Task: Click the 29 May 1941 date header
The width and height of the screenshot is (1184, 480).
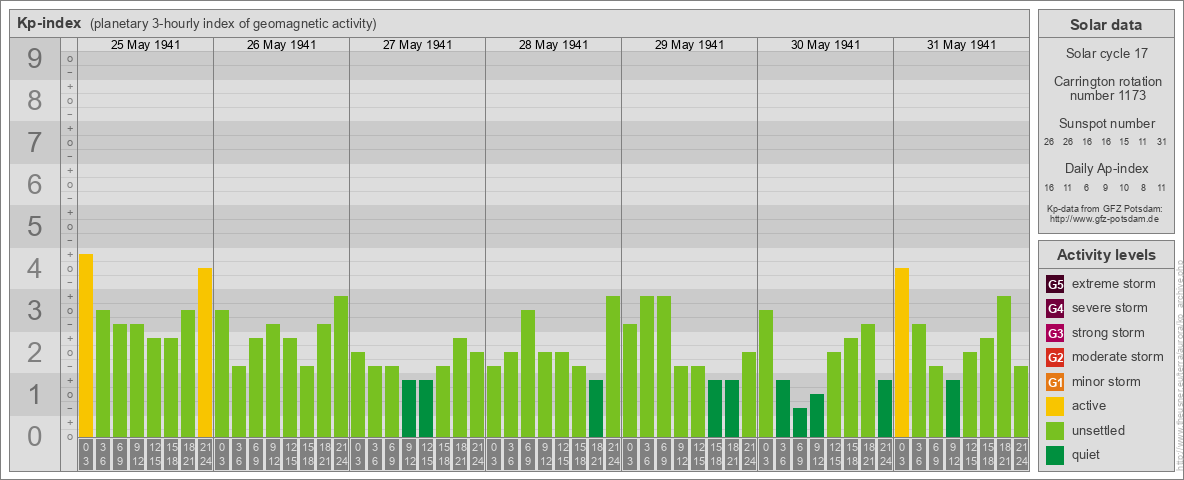Action: pos(689,45)
